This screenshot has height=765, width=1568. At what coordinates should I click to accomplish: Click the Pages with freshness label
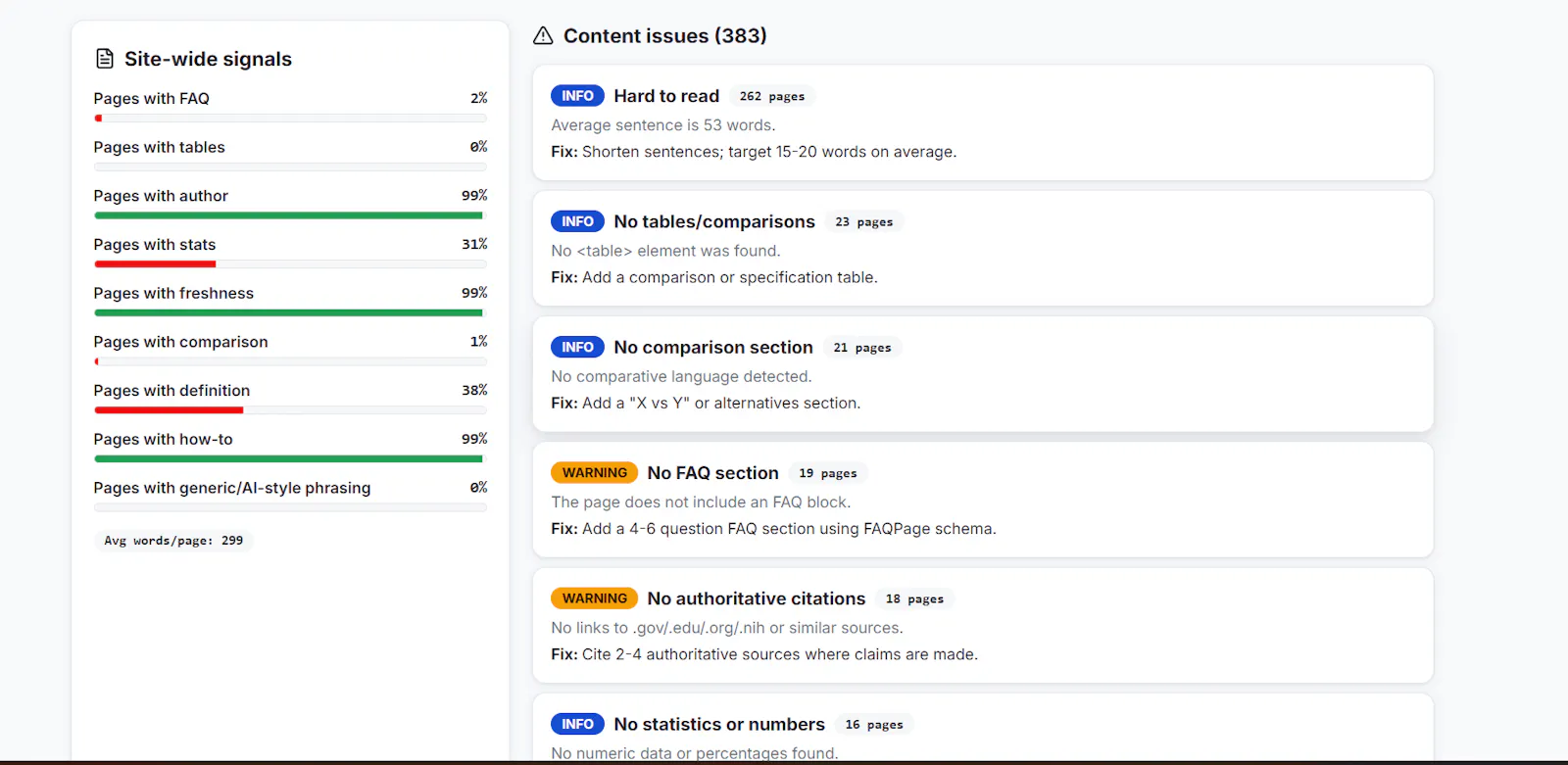(173, 293)
